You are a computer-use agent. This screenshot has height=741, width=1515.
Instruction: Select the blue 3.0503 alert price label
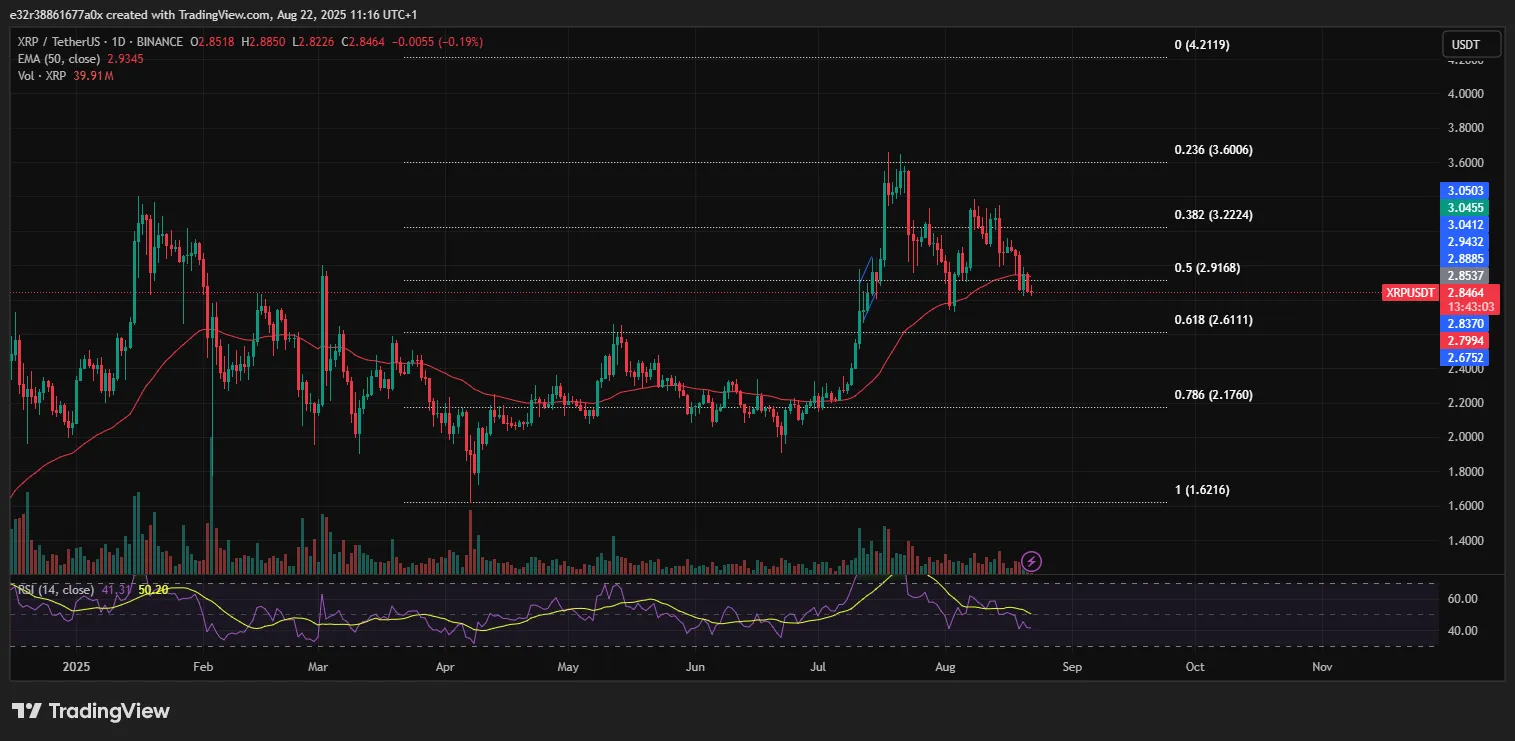[1467, 190]
